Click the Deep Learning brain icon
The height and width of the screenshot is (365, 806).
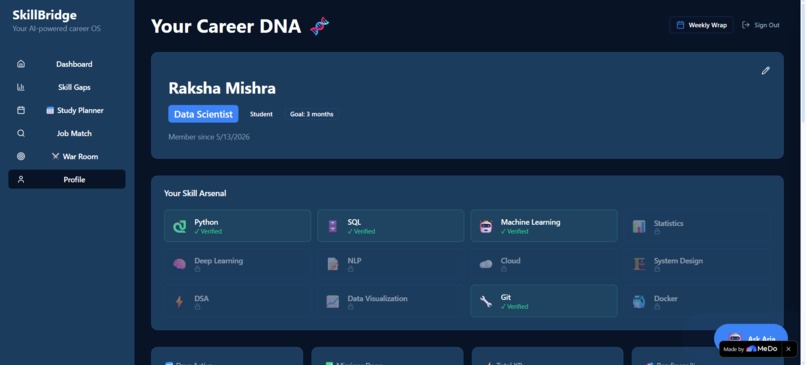[179, 264]
